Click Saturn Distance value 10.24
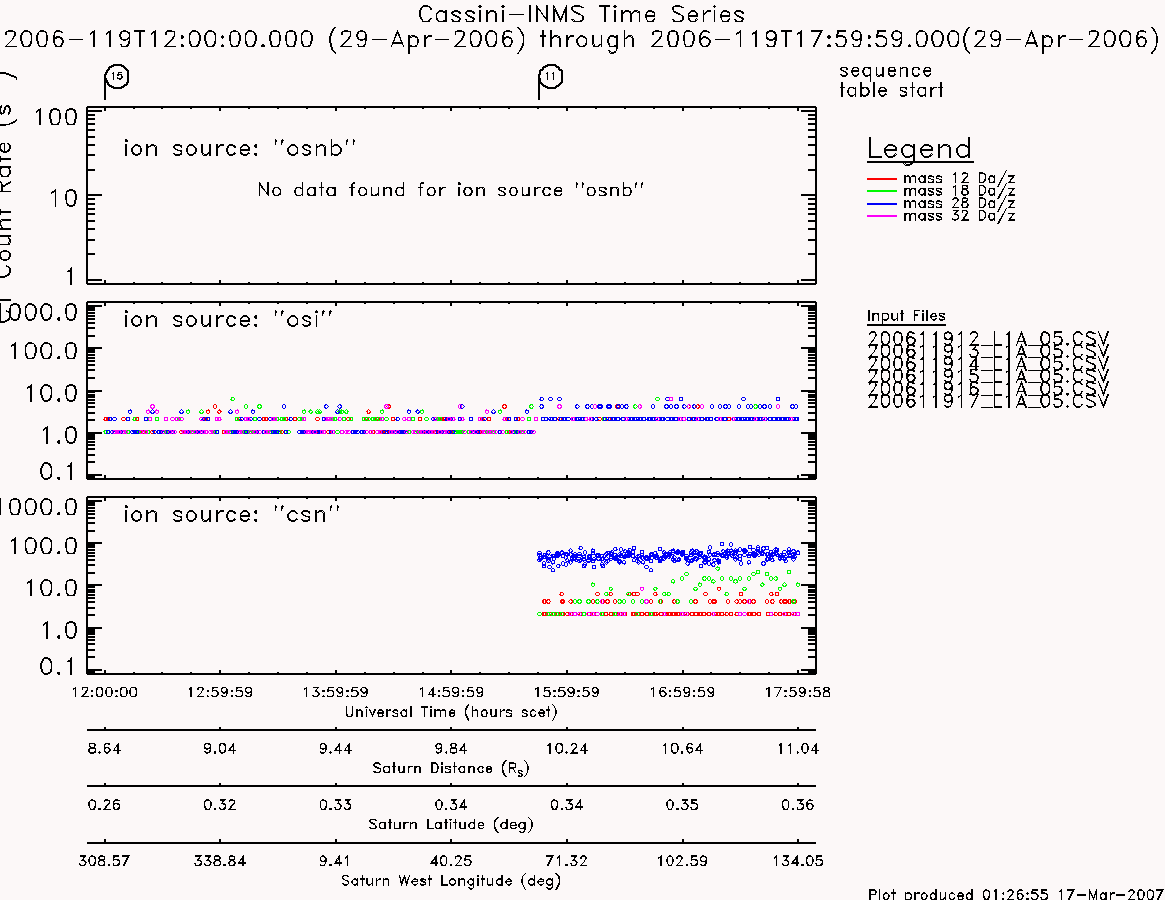Screen dimensions: 1165x900 pos(567,748)
